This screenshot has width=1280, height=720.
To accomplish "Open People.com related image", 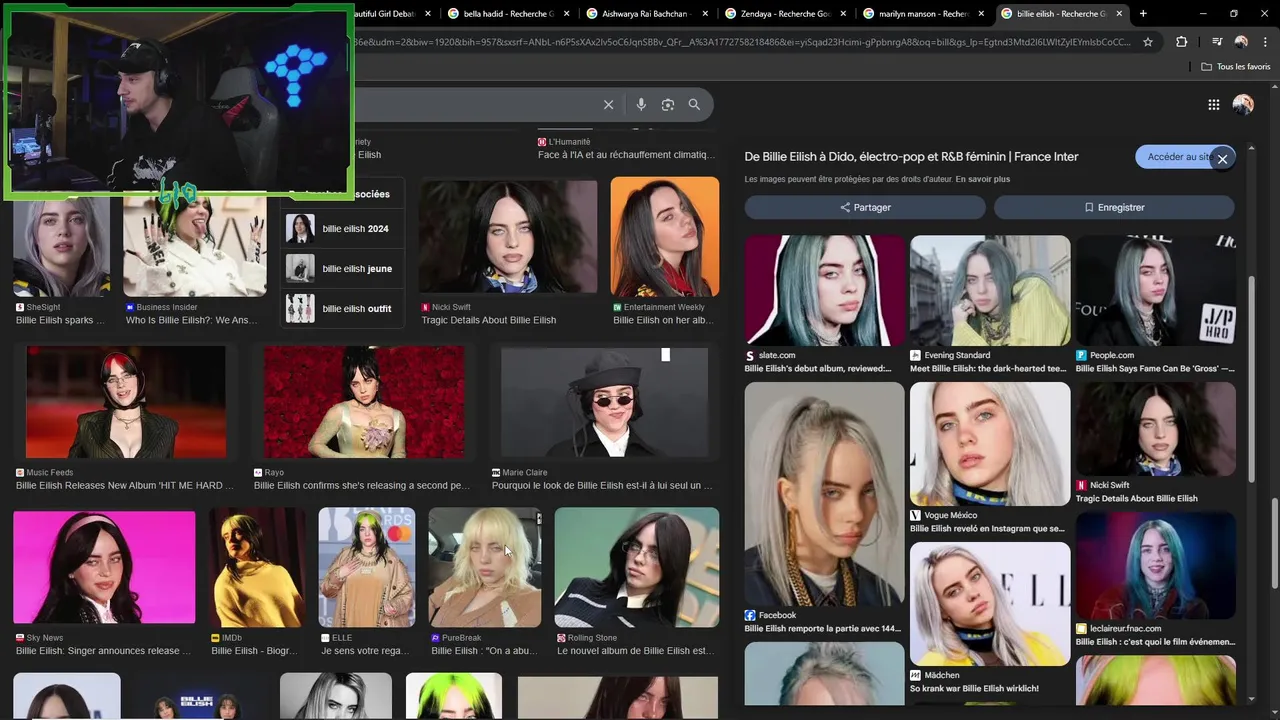I will pos(1156,291).
